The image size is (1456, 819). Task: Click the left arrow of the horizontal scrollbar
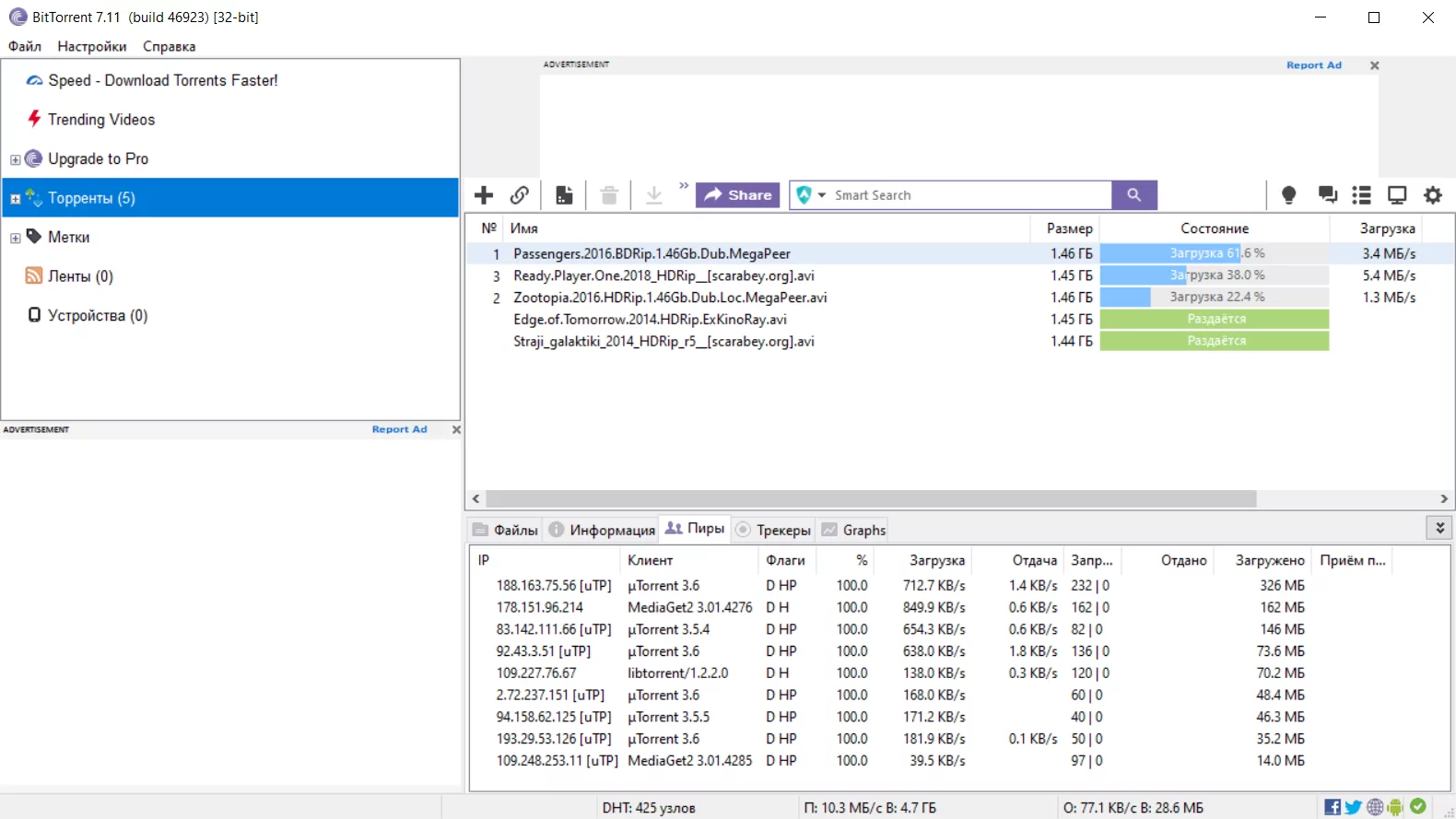[476, 498]
